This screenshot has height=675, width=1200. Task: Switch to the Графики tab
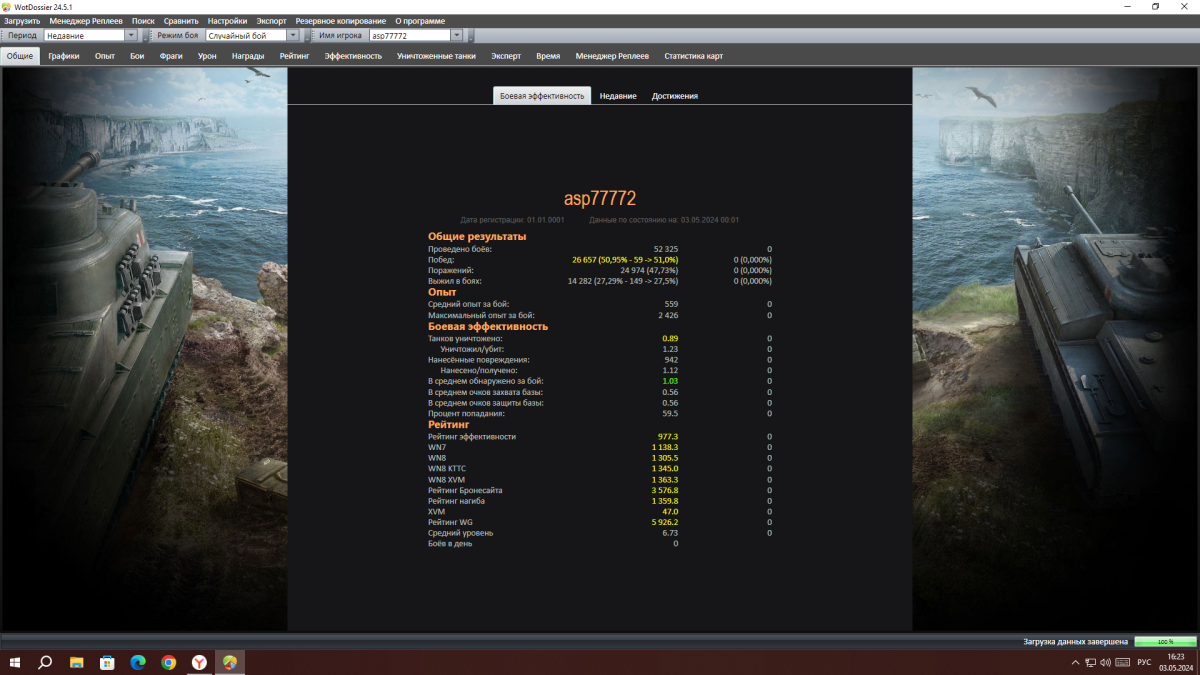click(x=63, y=56)
